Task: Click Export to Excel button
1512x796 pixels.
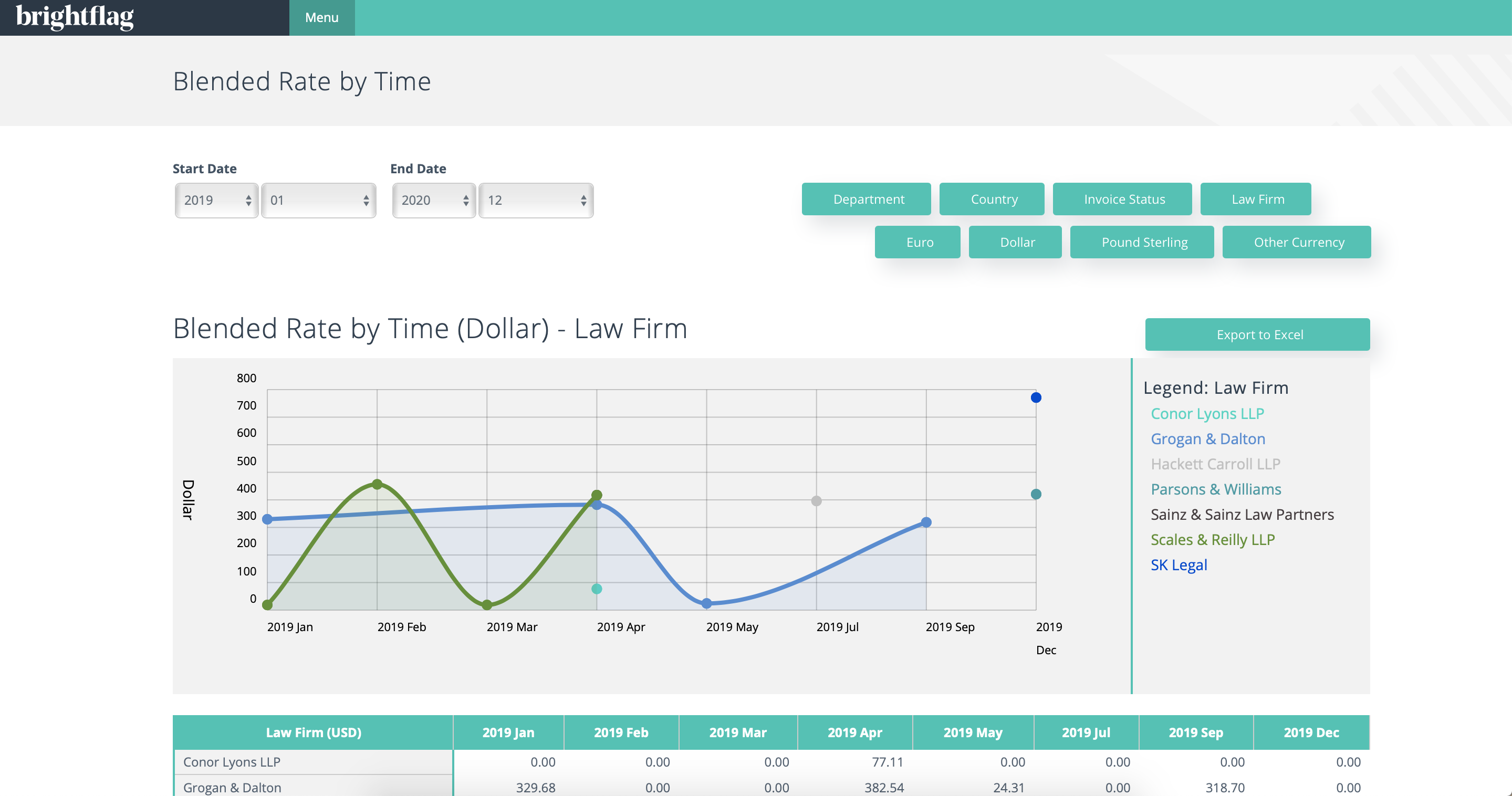Action: click(1259, 334)
